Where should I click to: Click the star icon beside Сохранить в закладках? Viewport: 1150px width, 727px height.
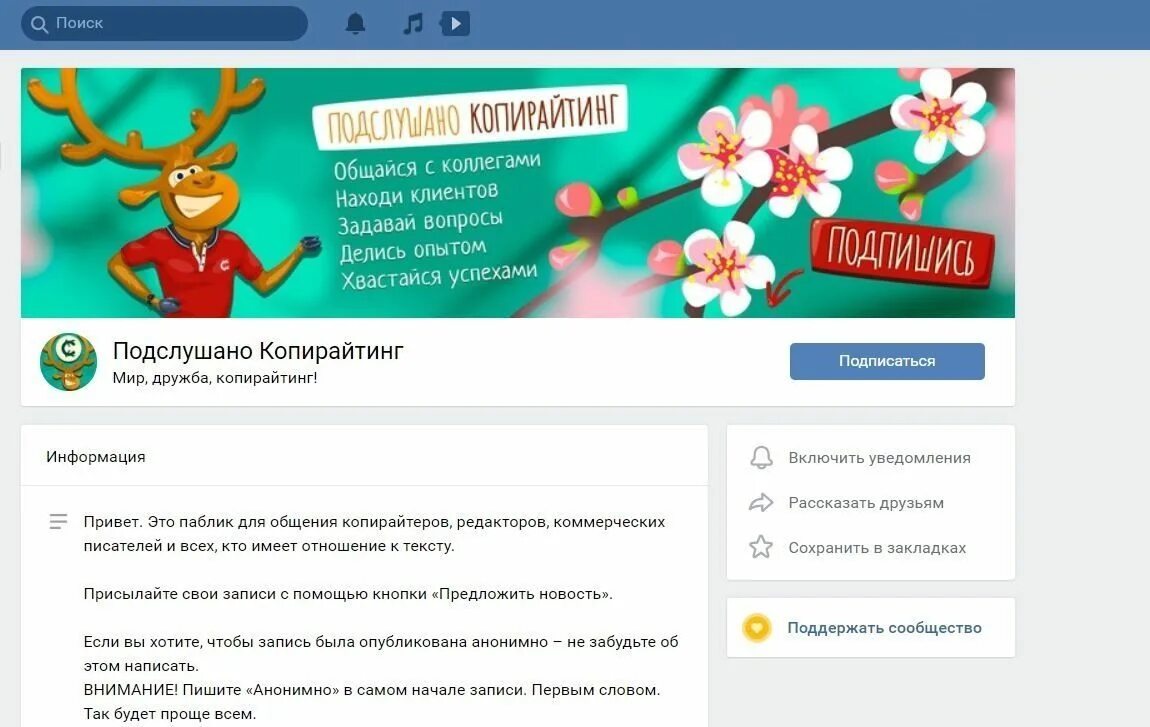pos(761,547)
